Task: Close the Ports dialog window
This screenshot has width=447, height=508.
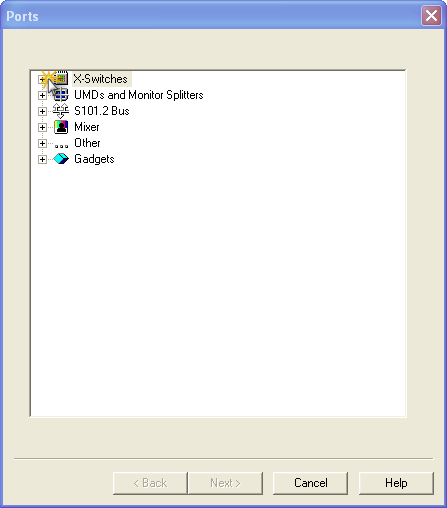Action: tap(431, 15)
